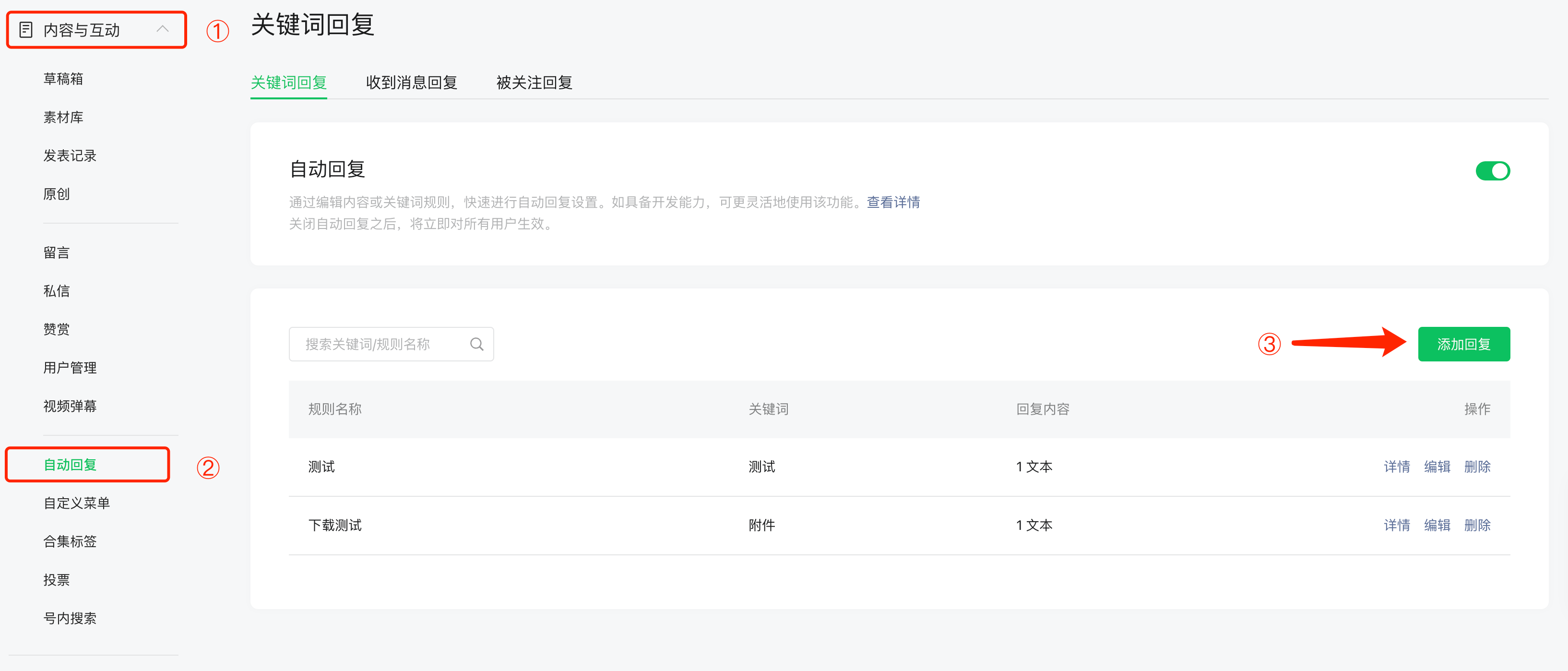Image resolution: width=1568 pixels, height=671 pixels.
Task: Click the green 添加回复 button
Action: pyautogui.click(x=1463, y=345)
